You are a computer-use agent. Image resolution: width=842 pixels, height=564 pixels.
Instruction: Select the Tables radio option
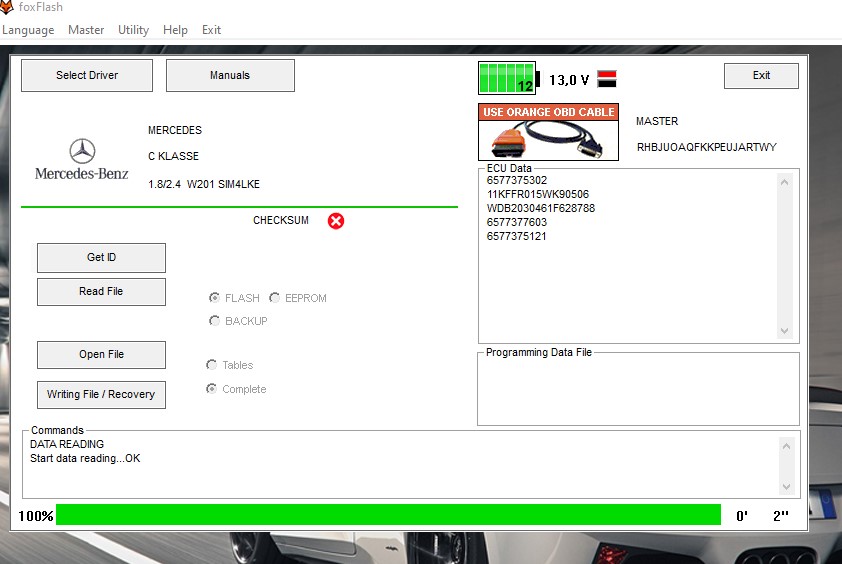(212, 365)
